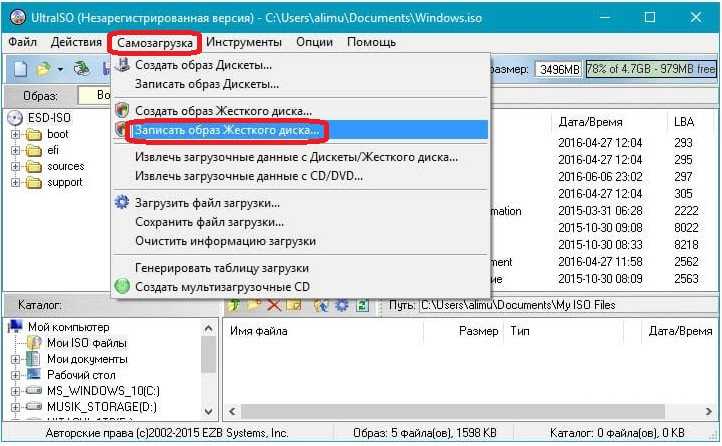
Task: Click the Мой компьютер computer icon
Action: coord(15,326)
